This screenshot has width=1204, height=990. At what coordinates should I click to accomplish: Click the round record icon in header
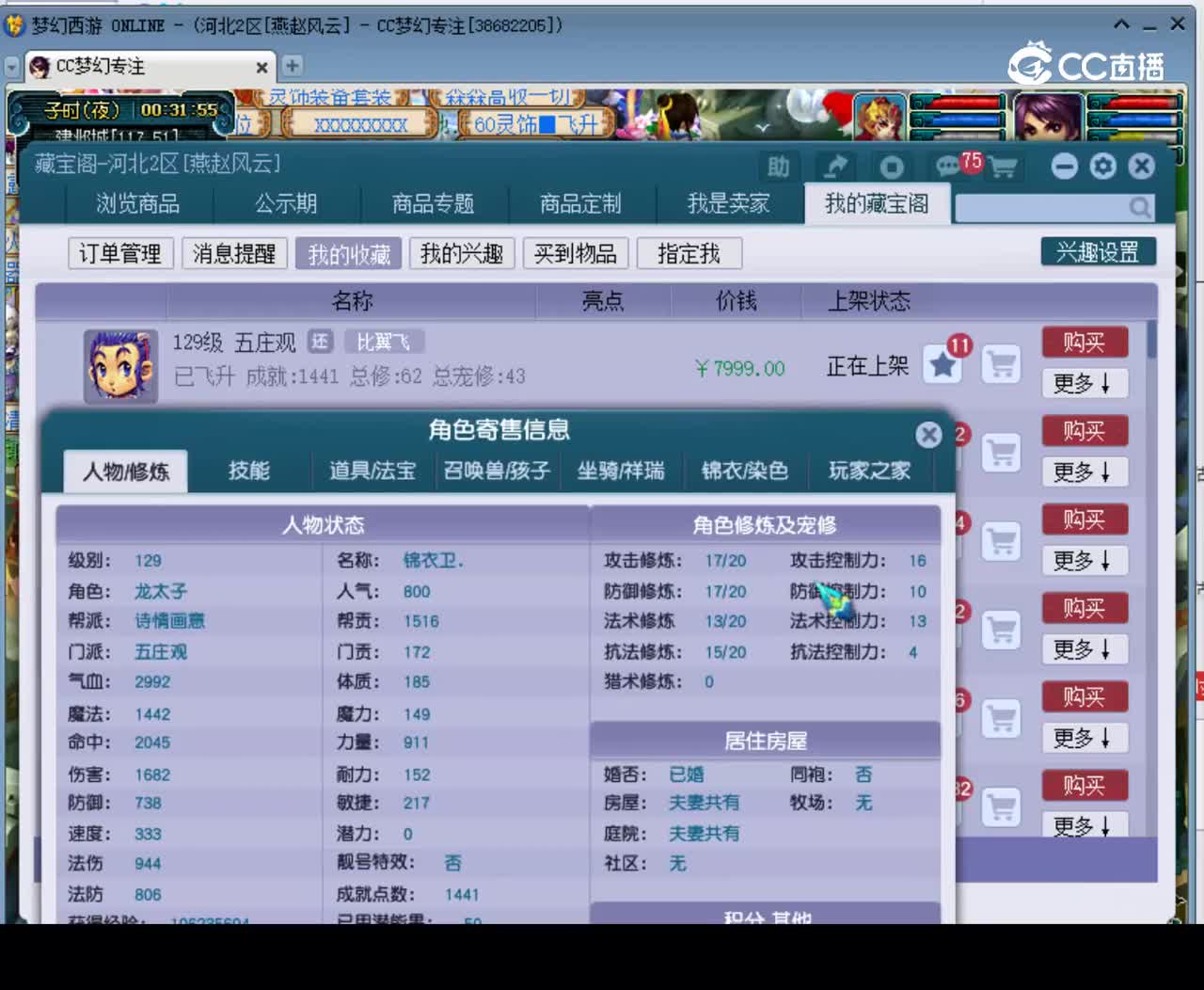(x=891, y=168)
